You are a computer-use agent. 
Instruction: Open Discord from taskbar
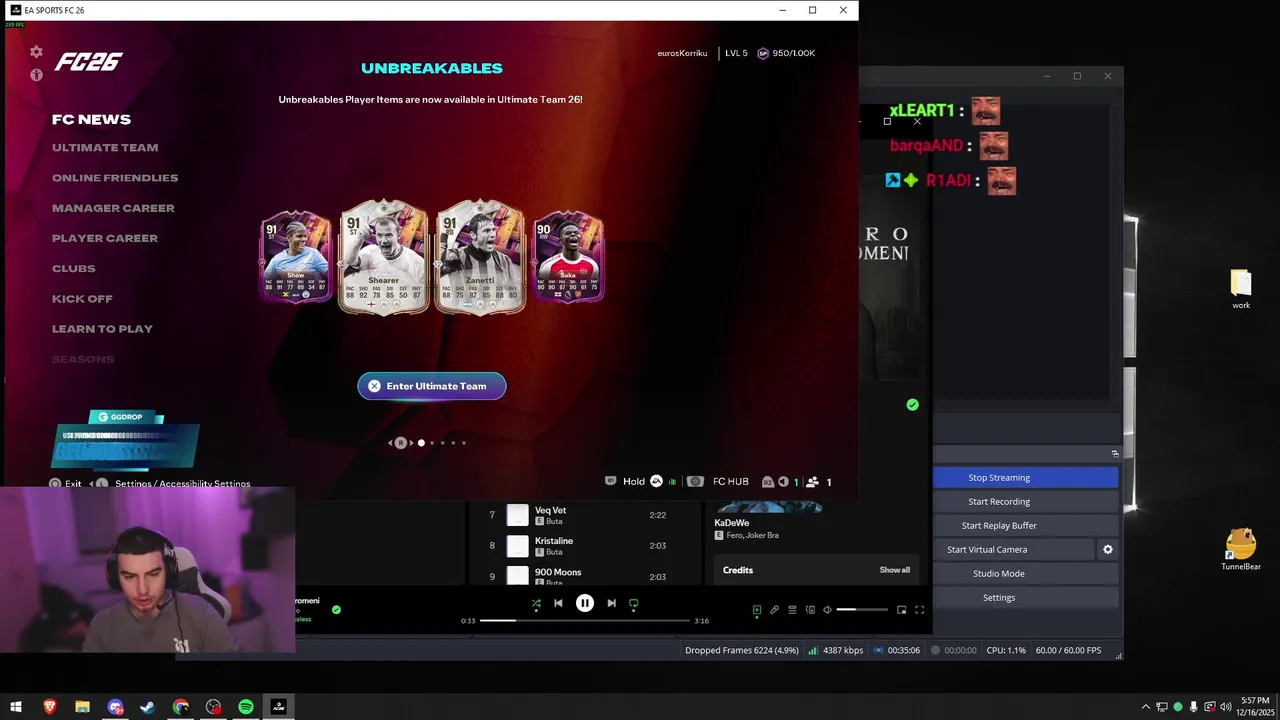(115, 707)
